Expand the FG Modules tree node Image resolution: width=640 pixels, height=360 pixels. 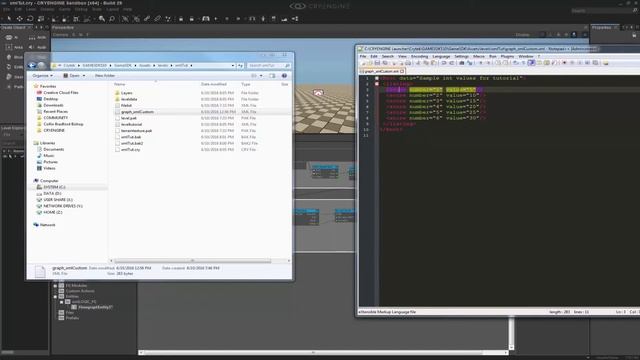coord(55,286)
